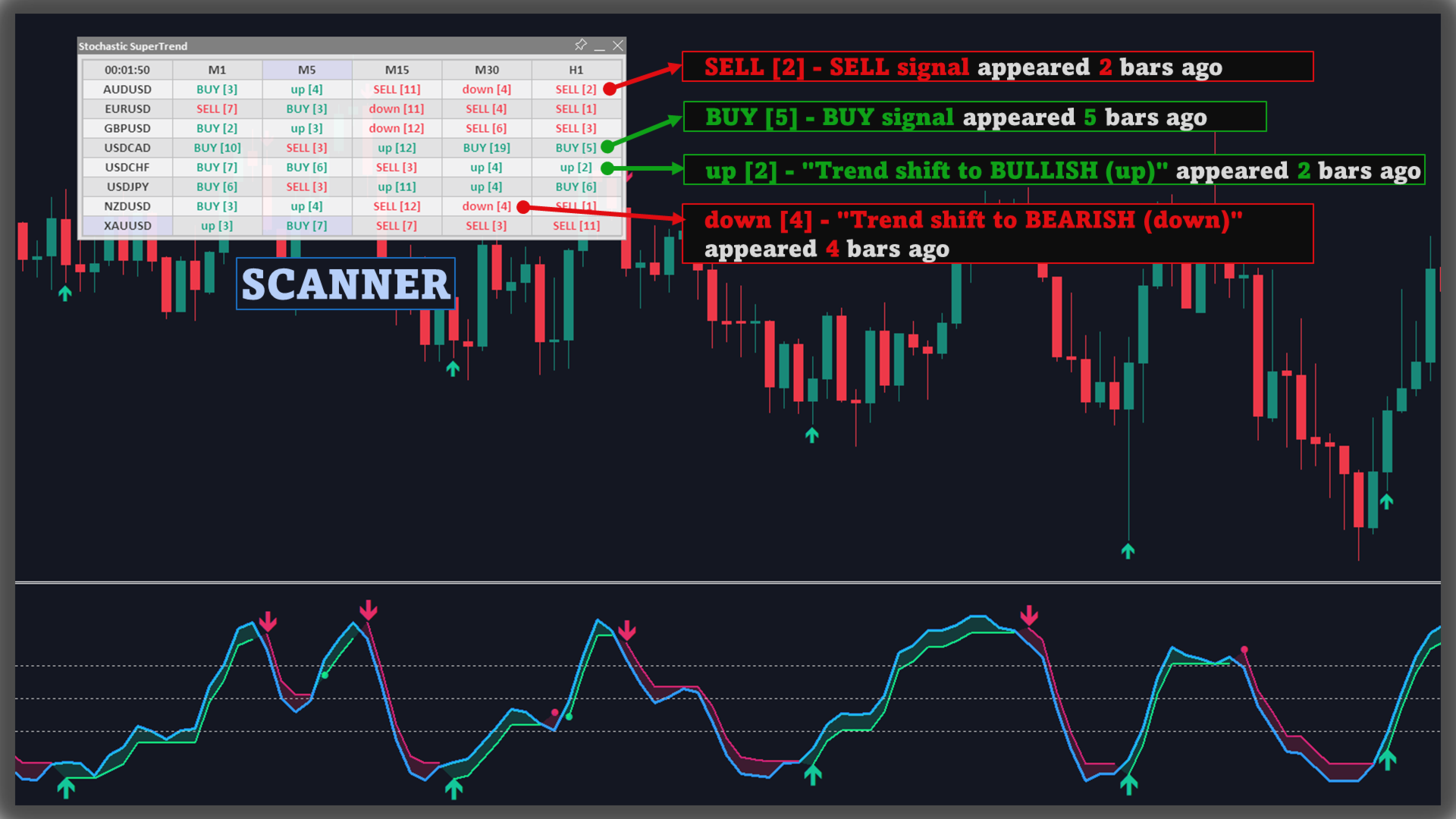Click AUDUSD H1 cell SELL [2]
Viewport: 1456px width, 819px height.
coord(576,89)
